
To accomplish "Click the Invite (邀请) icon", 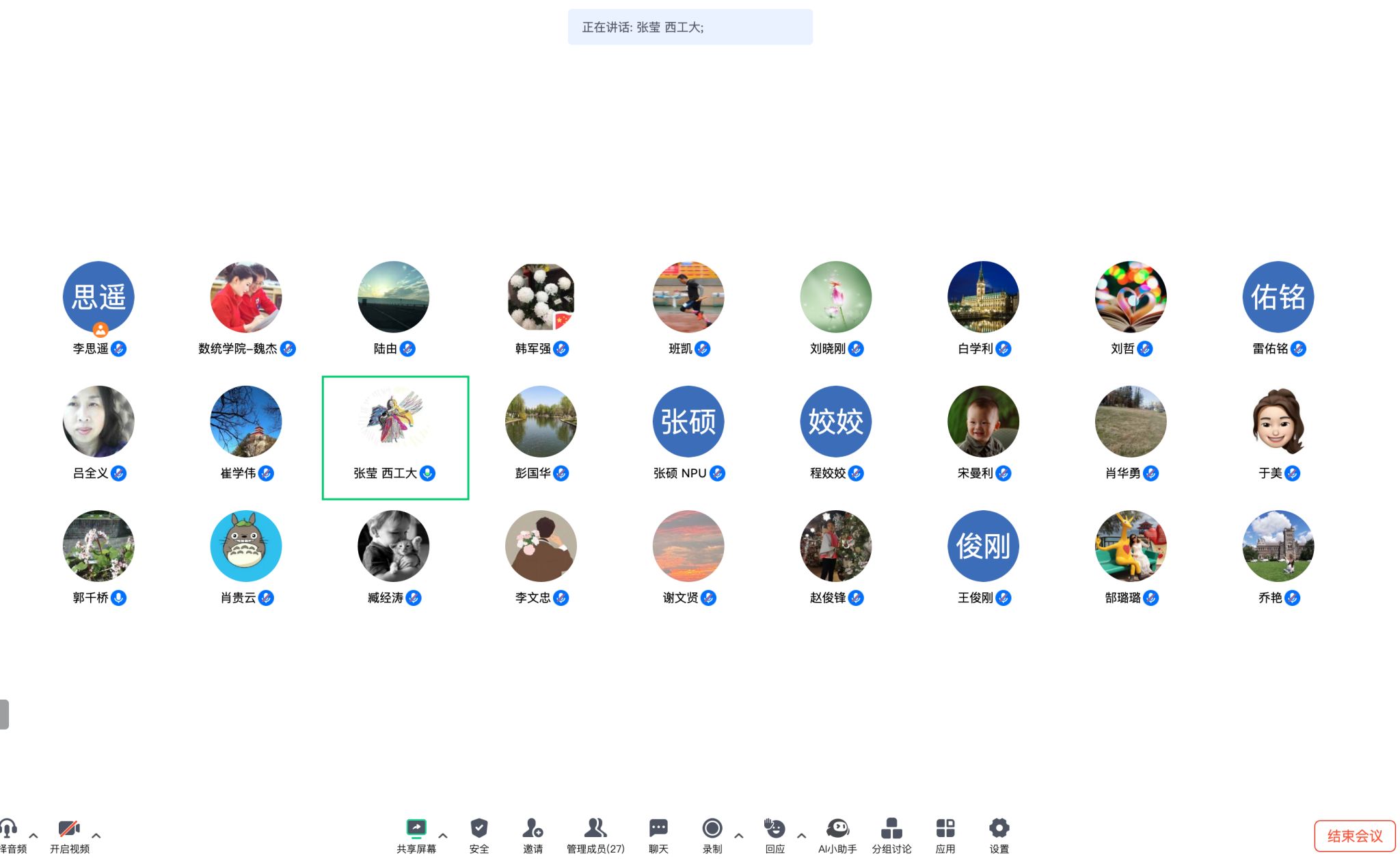I will [533, 829].
